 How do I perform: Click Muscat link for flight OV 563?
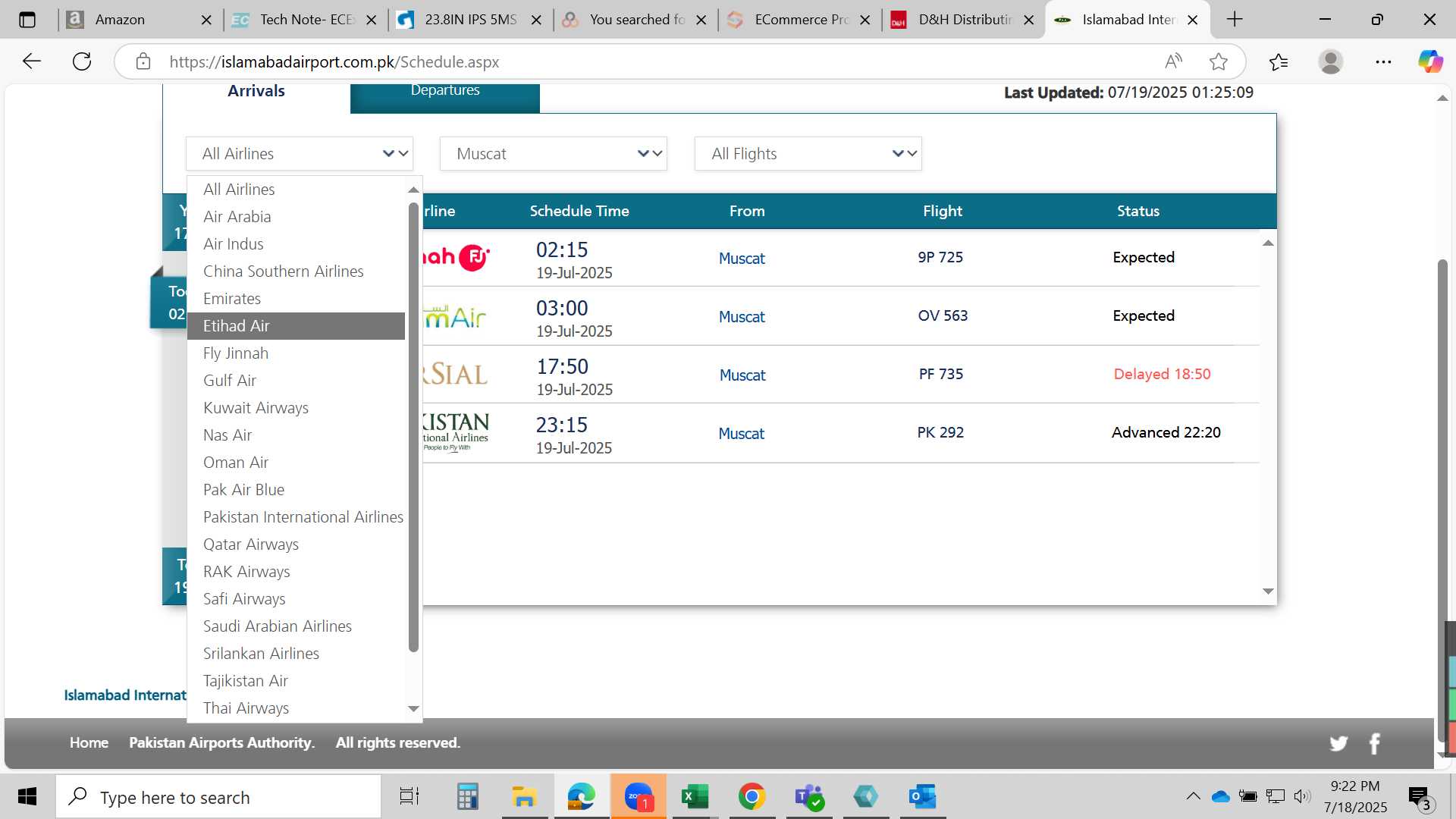742,317
